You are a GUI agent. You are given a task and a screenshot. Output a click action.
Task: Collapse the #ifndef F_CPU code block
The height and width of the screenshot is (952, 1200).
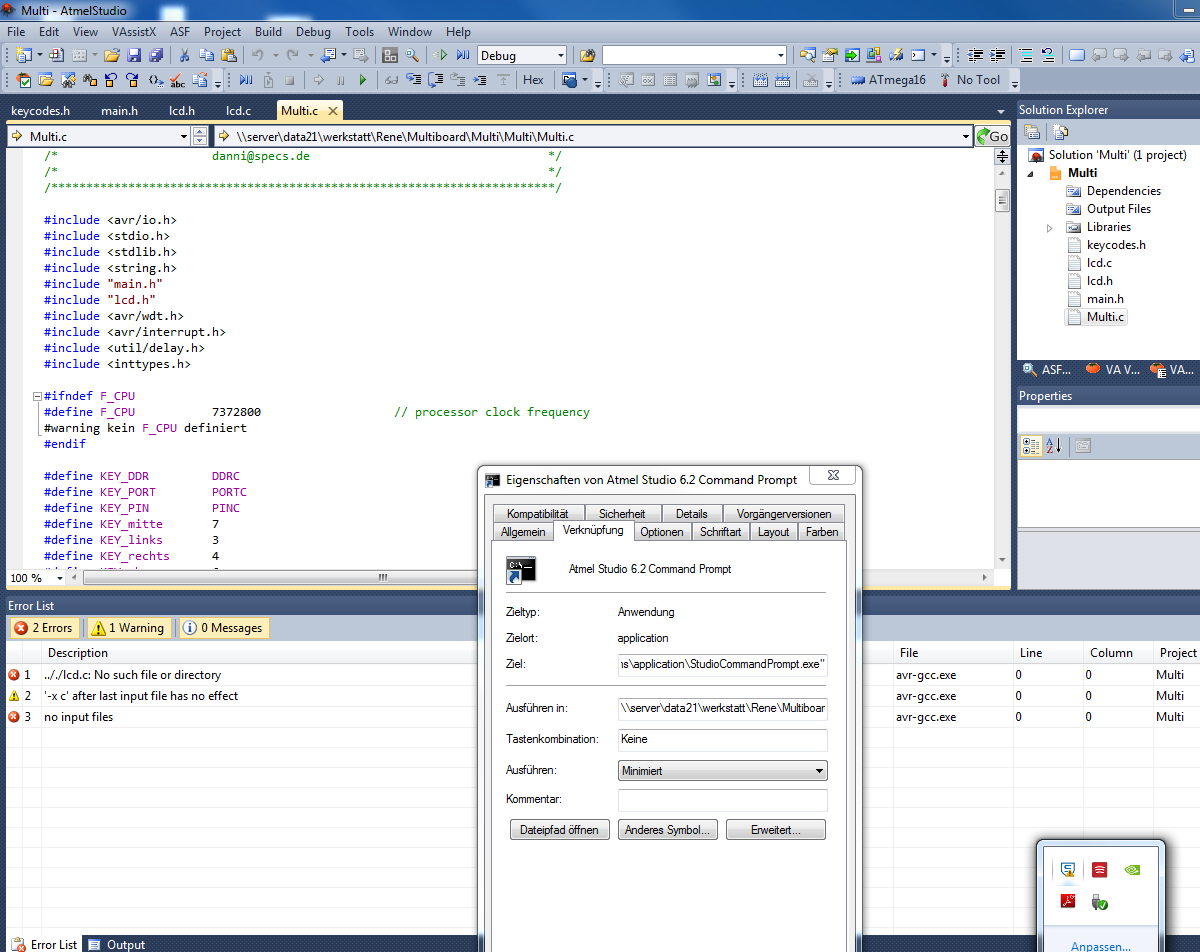pyautogui.click(x=37, y=396)
